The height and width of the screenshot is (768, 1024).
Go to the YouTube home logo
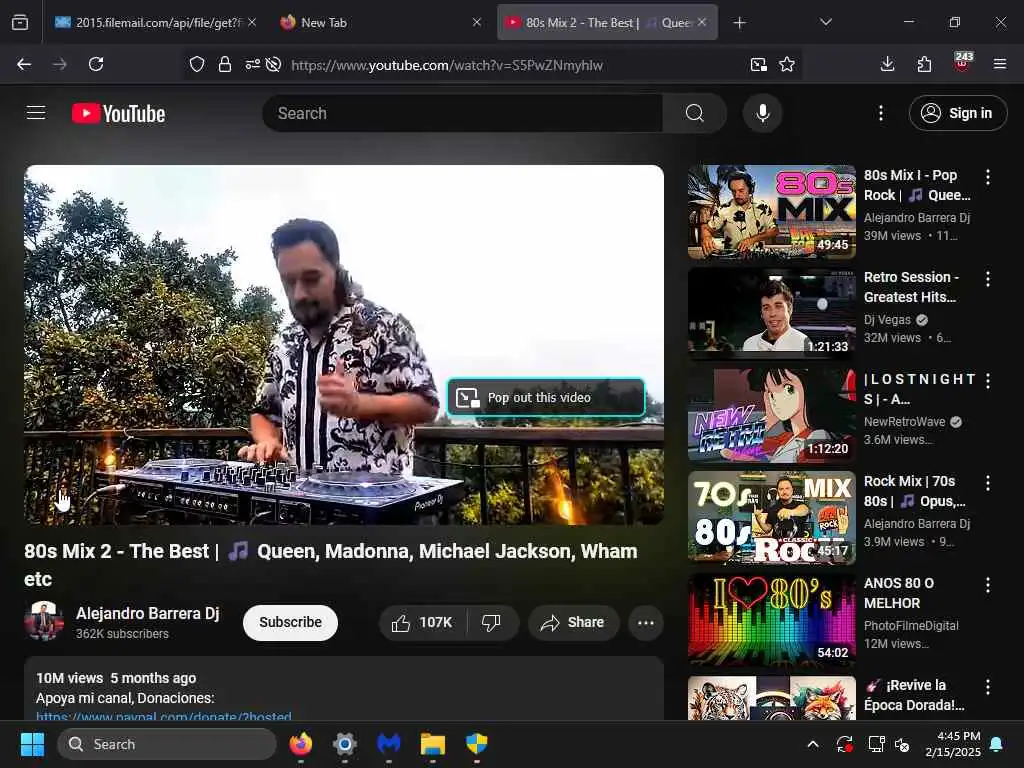pyautogui.click(x=119, y=114)
